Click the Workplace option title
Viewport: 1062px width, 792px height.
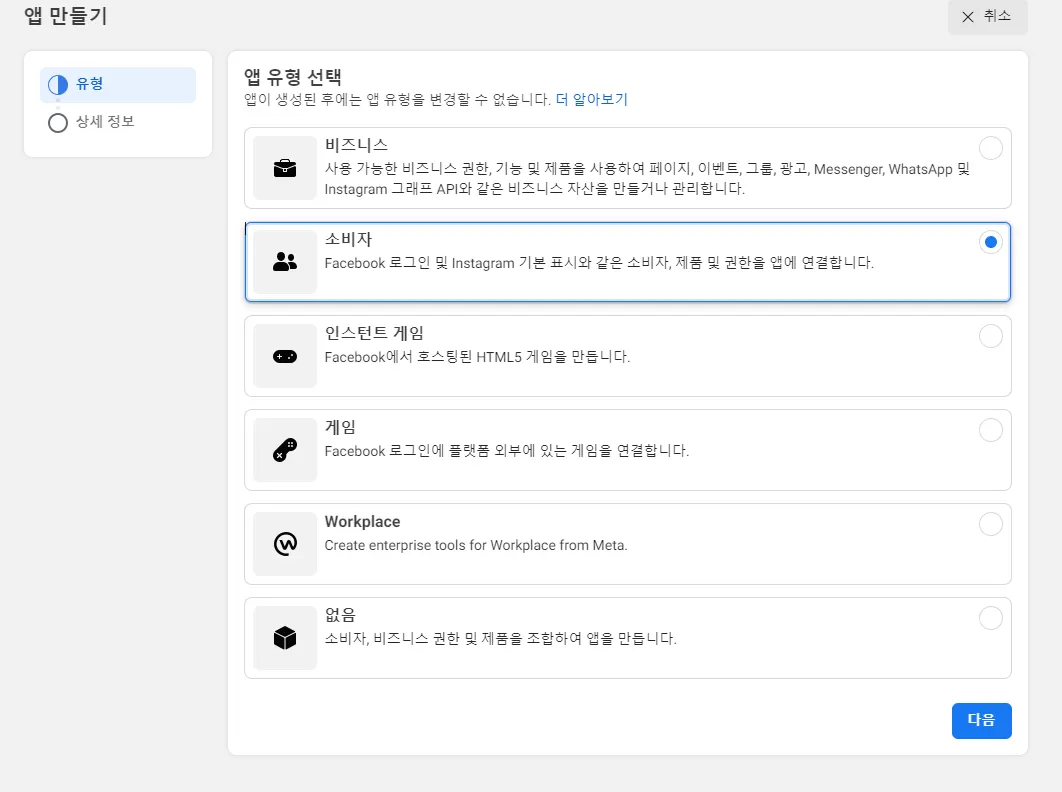point(362,522)
